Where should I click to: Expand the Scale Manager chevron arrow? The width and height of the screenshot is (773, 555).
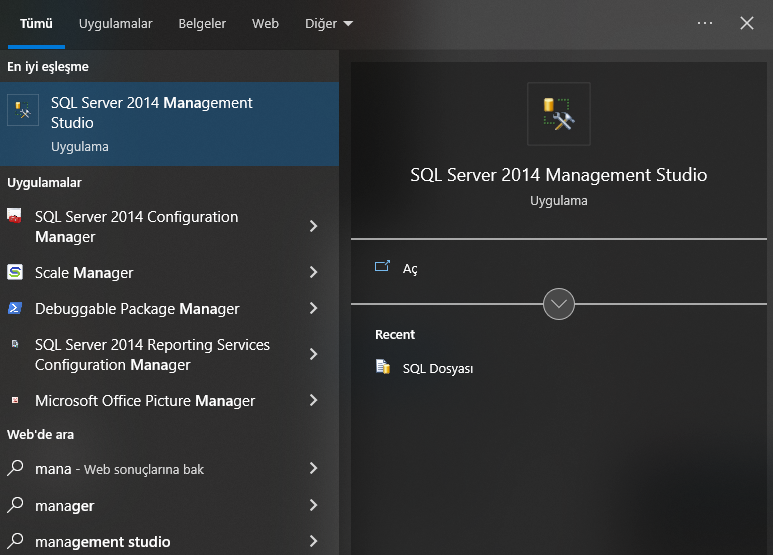point(314,272)
